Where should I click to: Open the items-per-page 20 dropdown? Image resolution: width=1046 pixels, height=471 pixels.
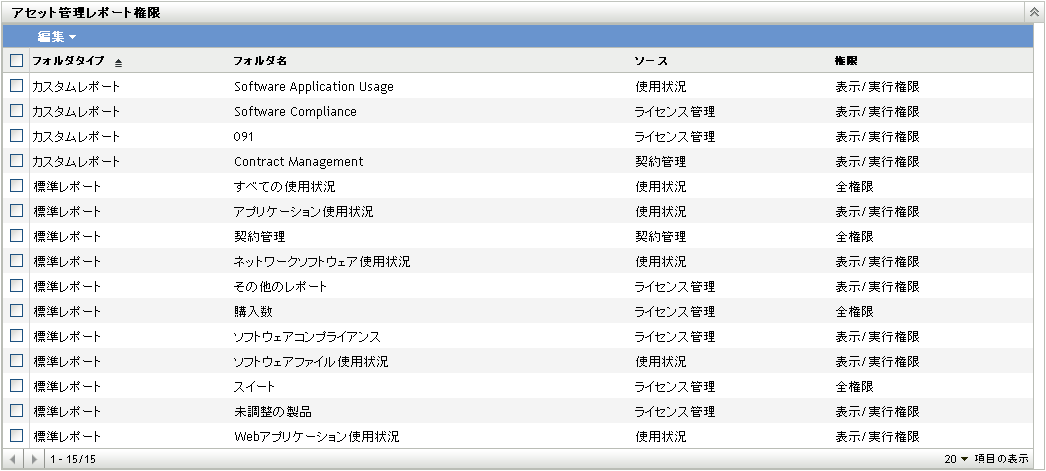[x=957, y=459]
